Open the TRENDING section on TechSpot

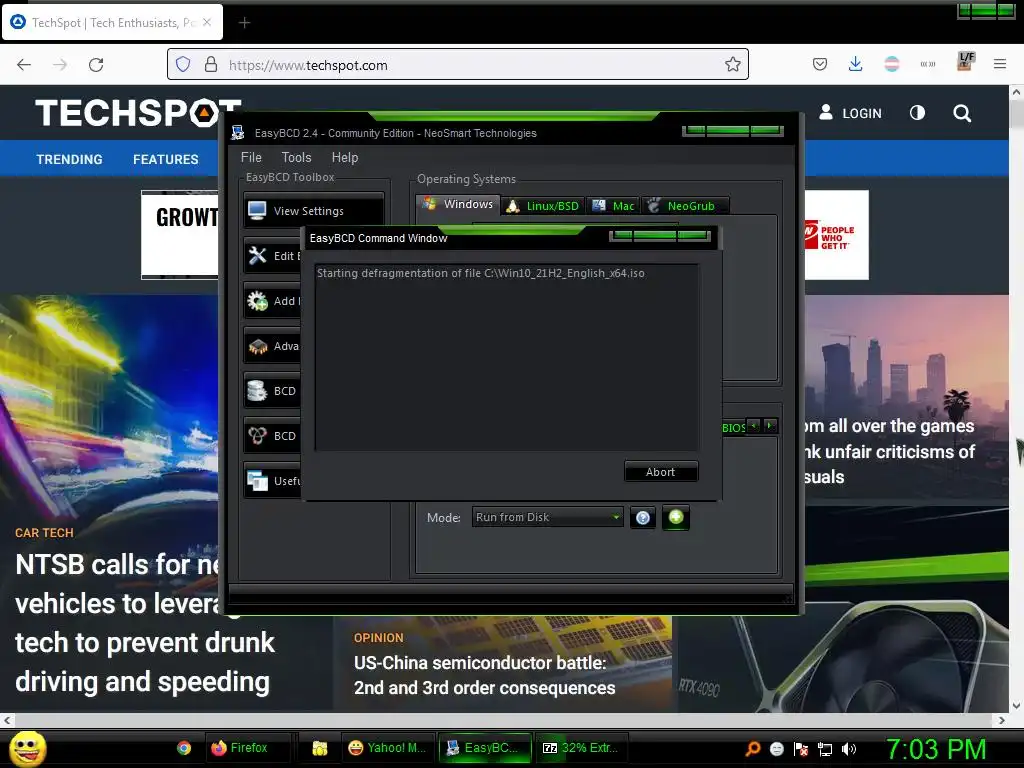pyautogui.click(x=69, y=159)
